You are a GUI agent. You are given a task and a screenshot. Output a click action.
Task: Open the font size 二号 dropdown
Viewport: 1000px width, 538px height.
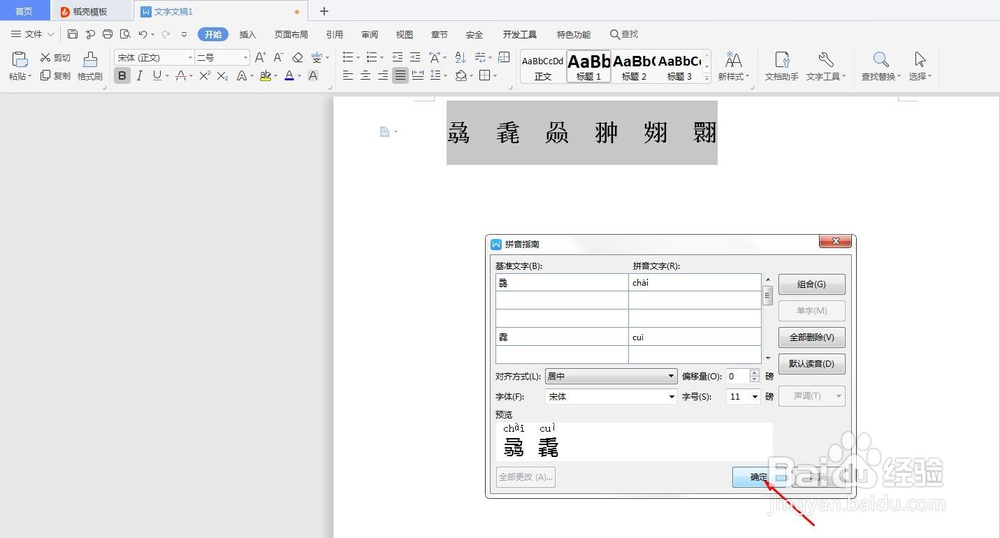[x=246, y=58]
